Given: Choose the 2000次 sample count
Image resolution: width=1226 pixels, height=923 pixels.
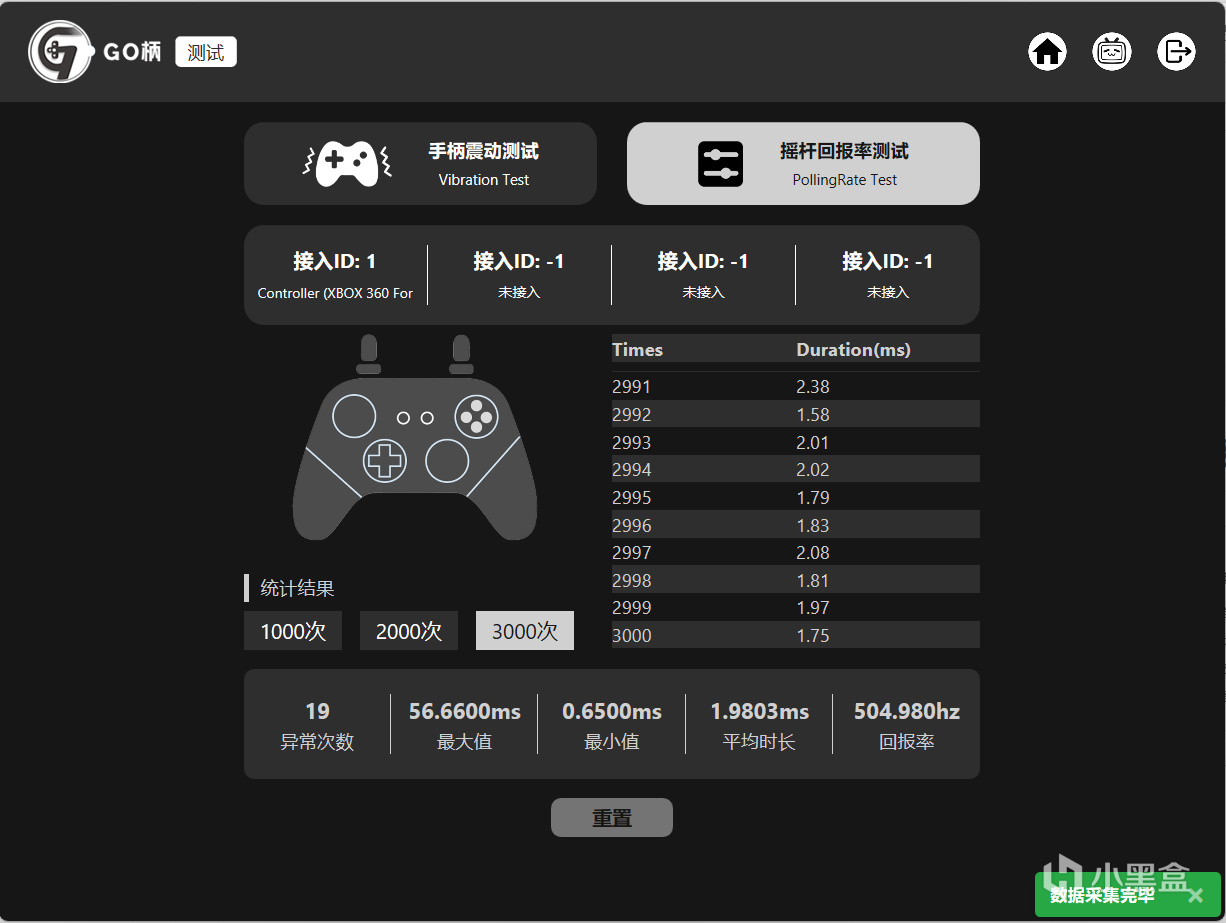Looking at the screenshot, I should (409, 631).
